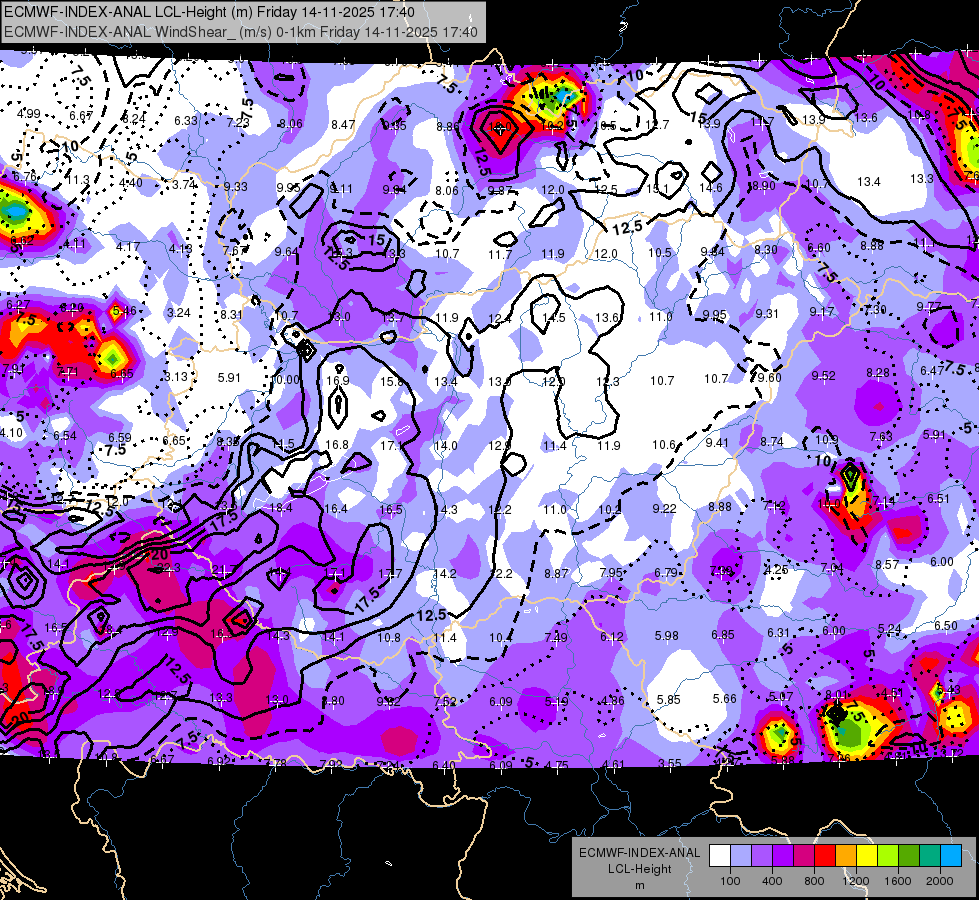
Task: Click the wind shear value 4.25
Action: point(776,570)
